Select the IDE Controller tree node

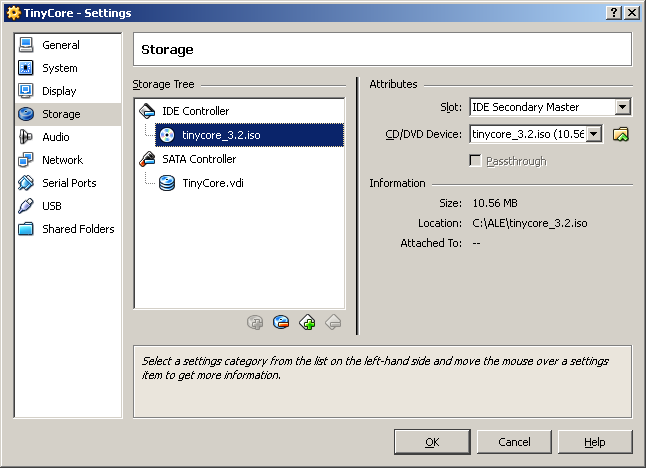tap(195, 111)
